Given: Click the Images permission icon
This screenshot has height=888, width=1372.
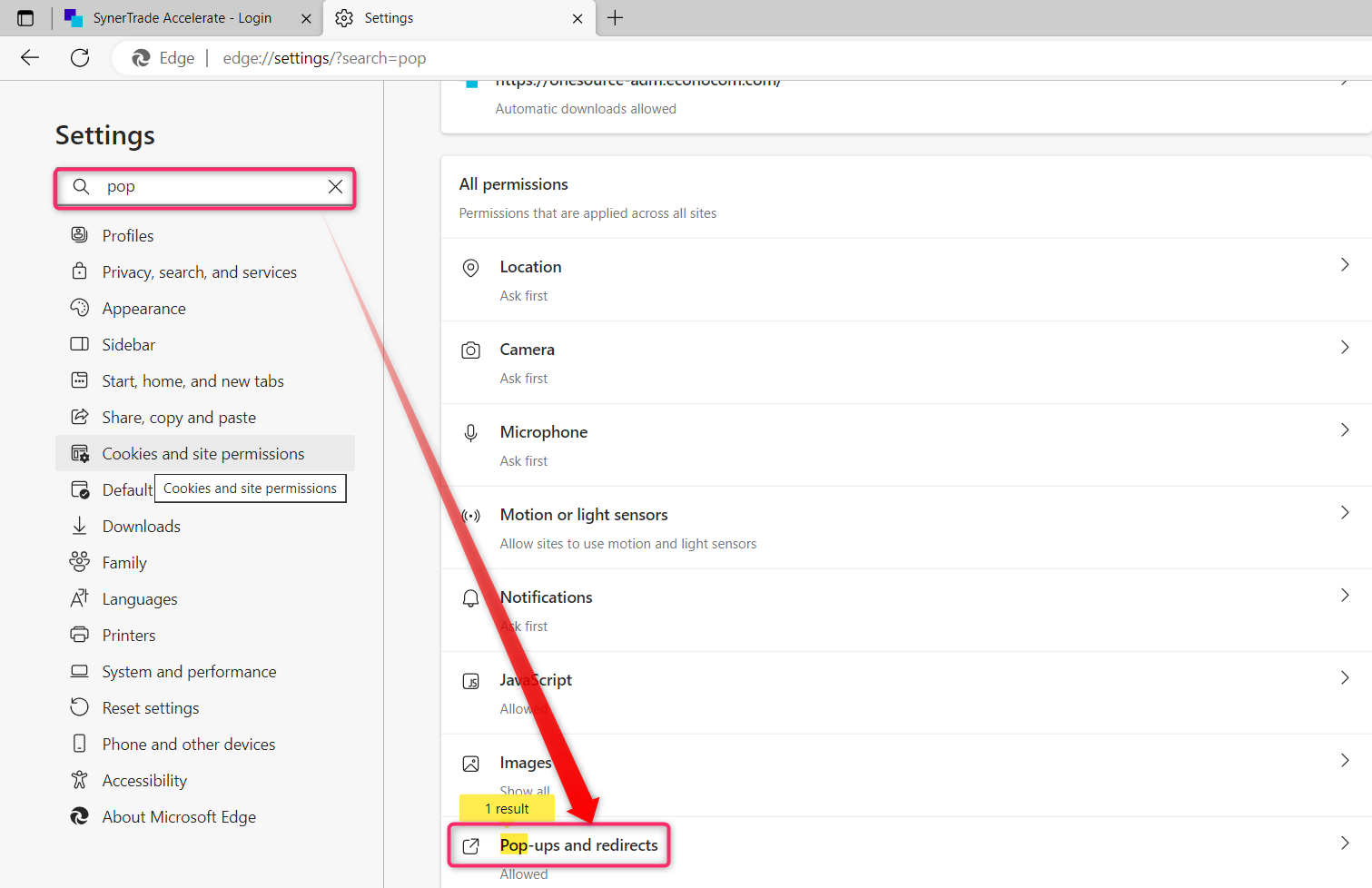Looking at the screenshot, I should click(470, 764).
